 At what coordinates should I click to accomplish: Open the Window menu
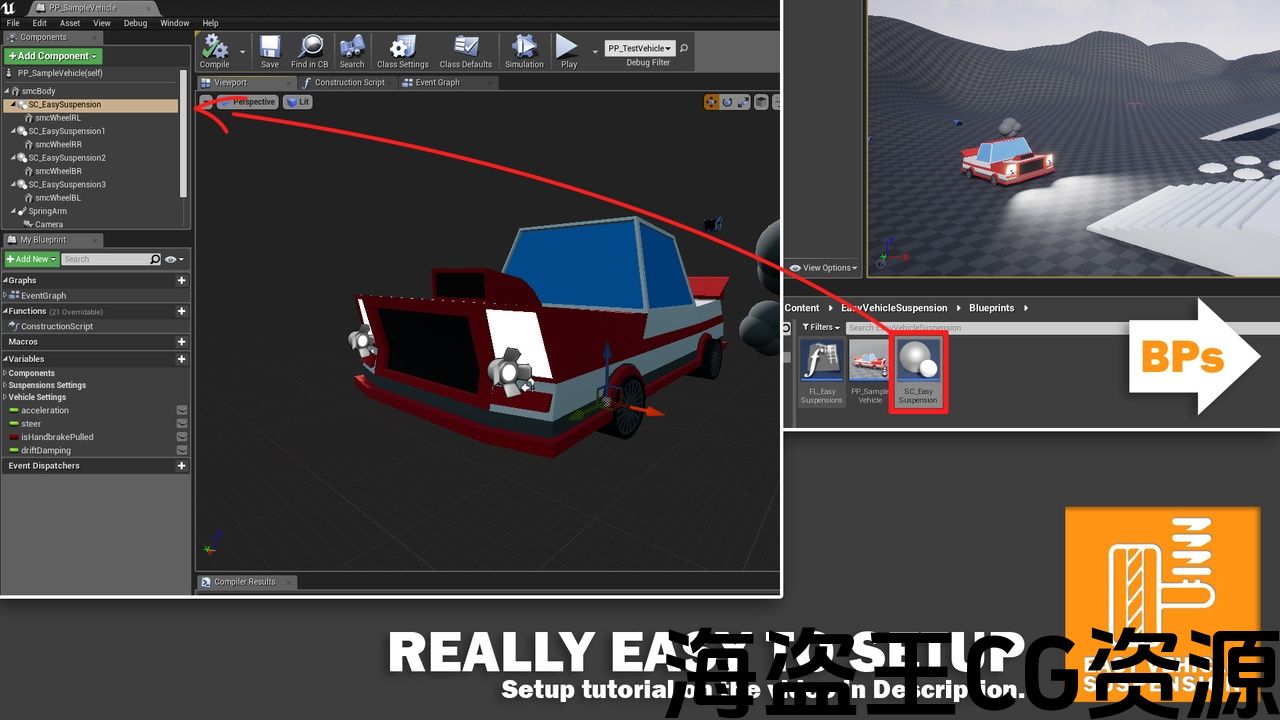[x=174, y=23]
